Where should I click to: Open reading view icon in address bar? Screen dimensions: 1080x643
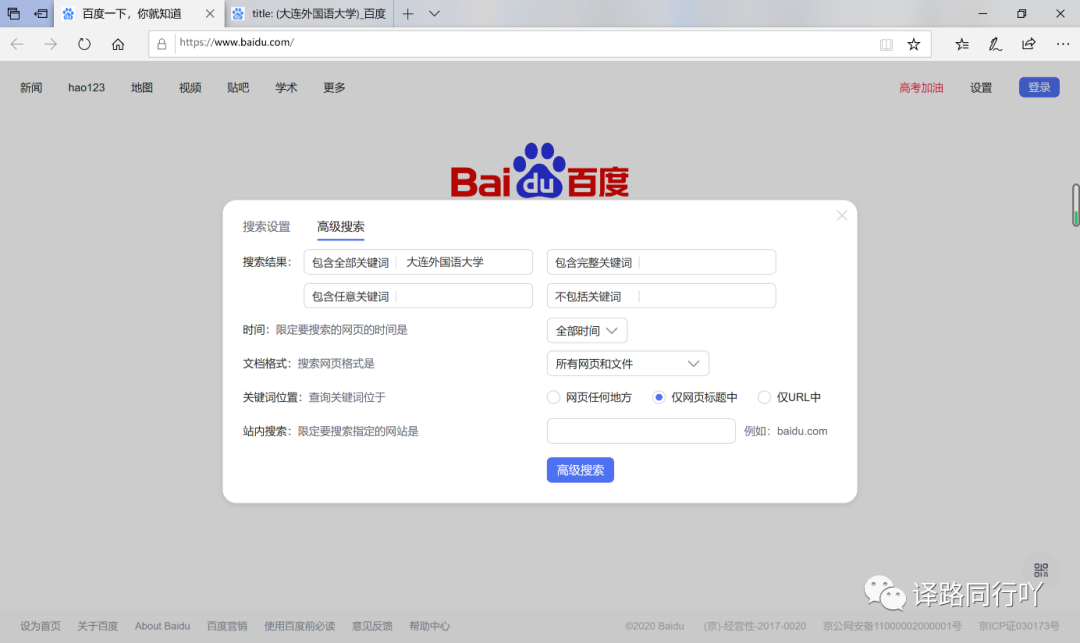tap(886, 45)
